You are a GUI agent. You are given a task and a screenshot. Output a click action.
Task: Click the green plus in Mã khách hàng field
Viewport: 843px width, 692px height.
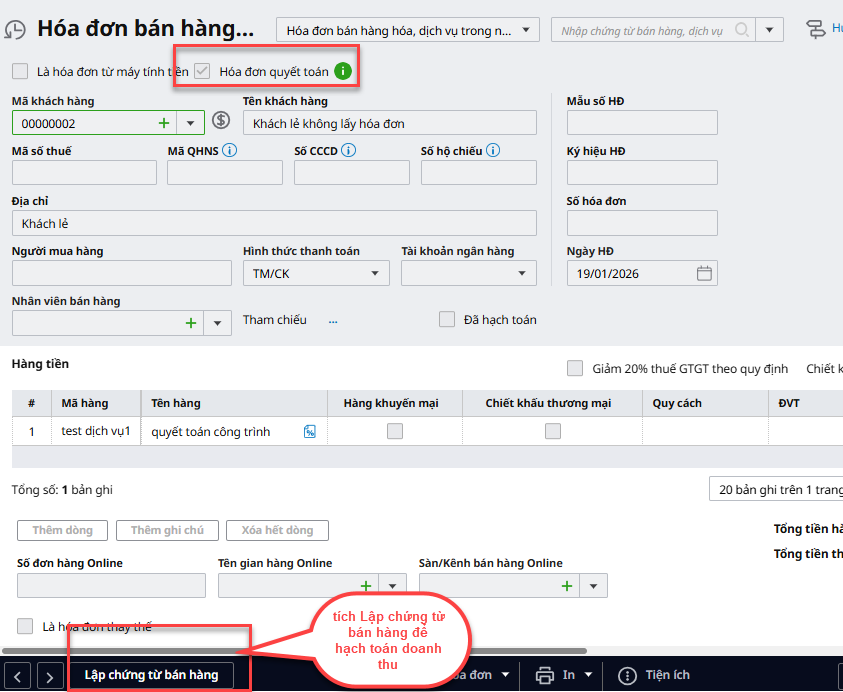pyautogui.click(x=164, y=123)
